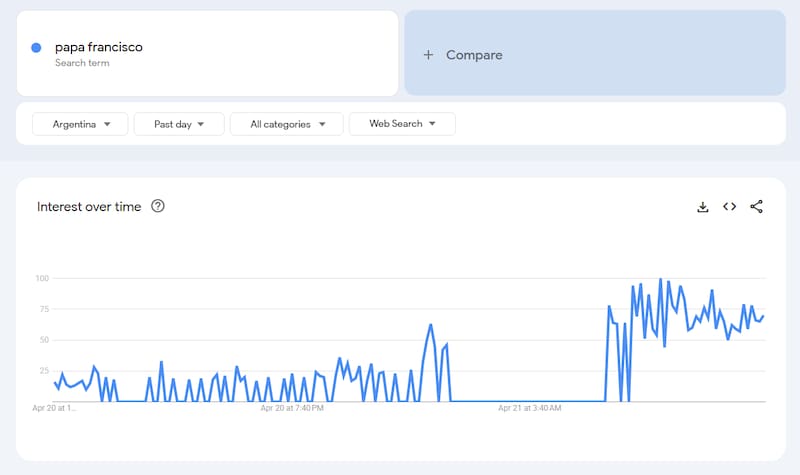Expand the All categories dropdown
This screenshot has width=800, height=475.
point(286,124)
